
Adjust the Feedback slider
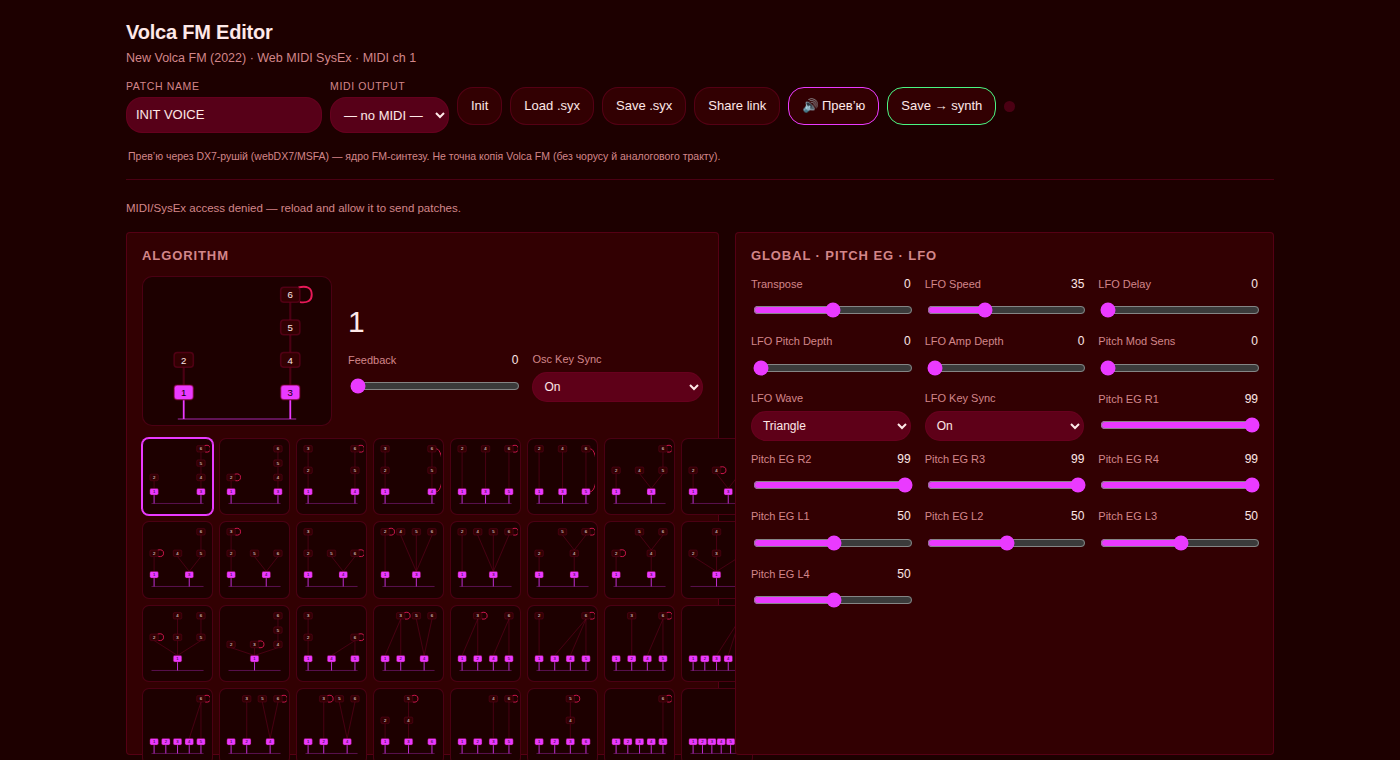click(434, 386)
